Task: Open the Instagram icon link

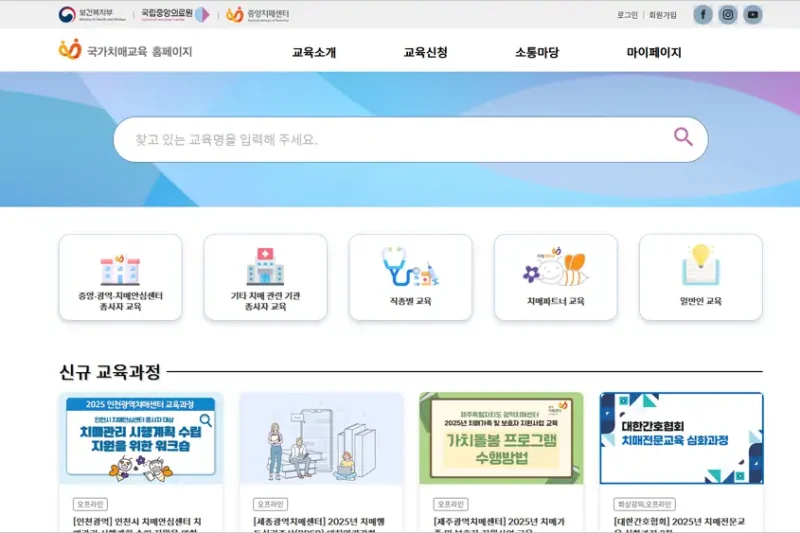Action: click(728, 15)
